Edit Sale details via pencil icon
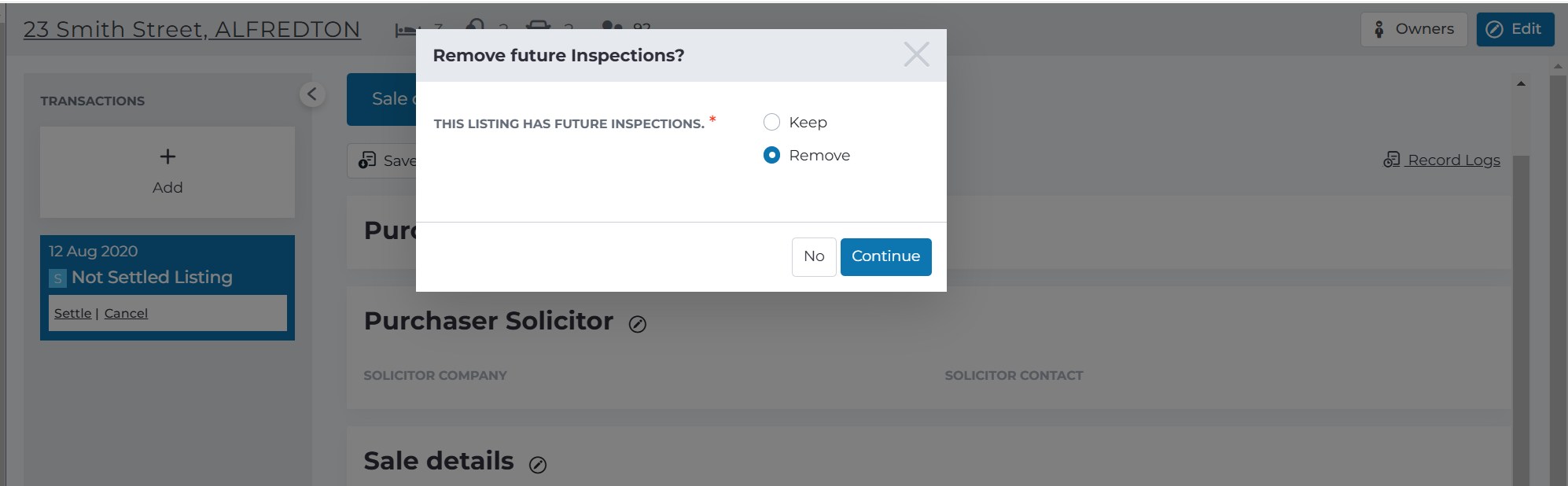 [x=538, y=465]
